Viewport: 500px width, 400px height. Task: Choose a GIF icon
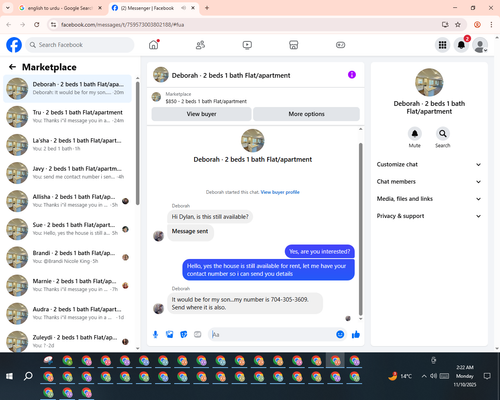[x=198, y=334]
